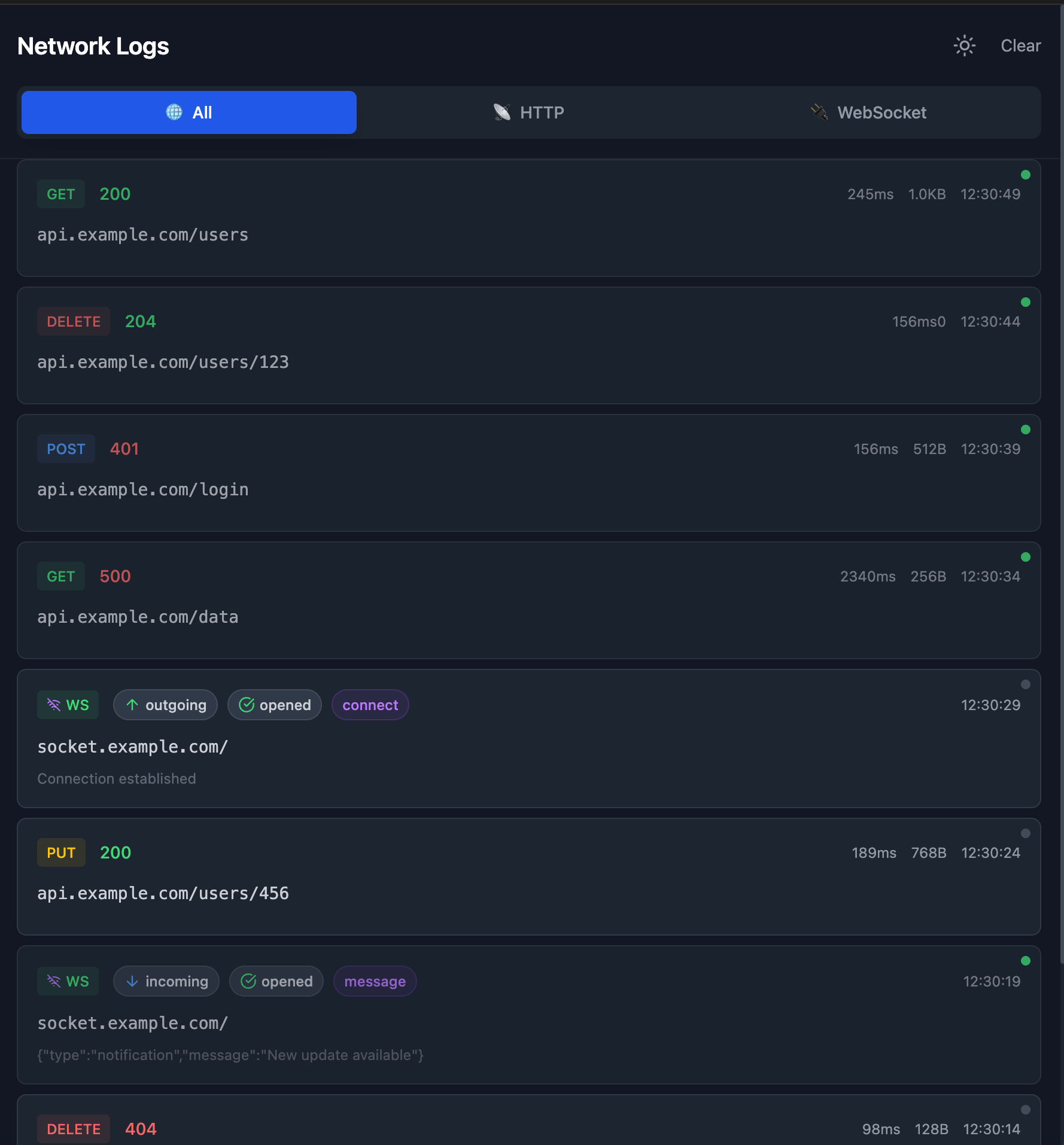Screen dimensions: 1064x1145
Task: Click the message event tag
Action: click(375, 982)
